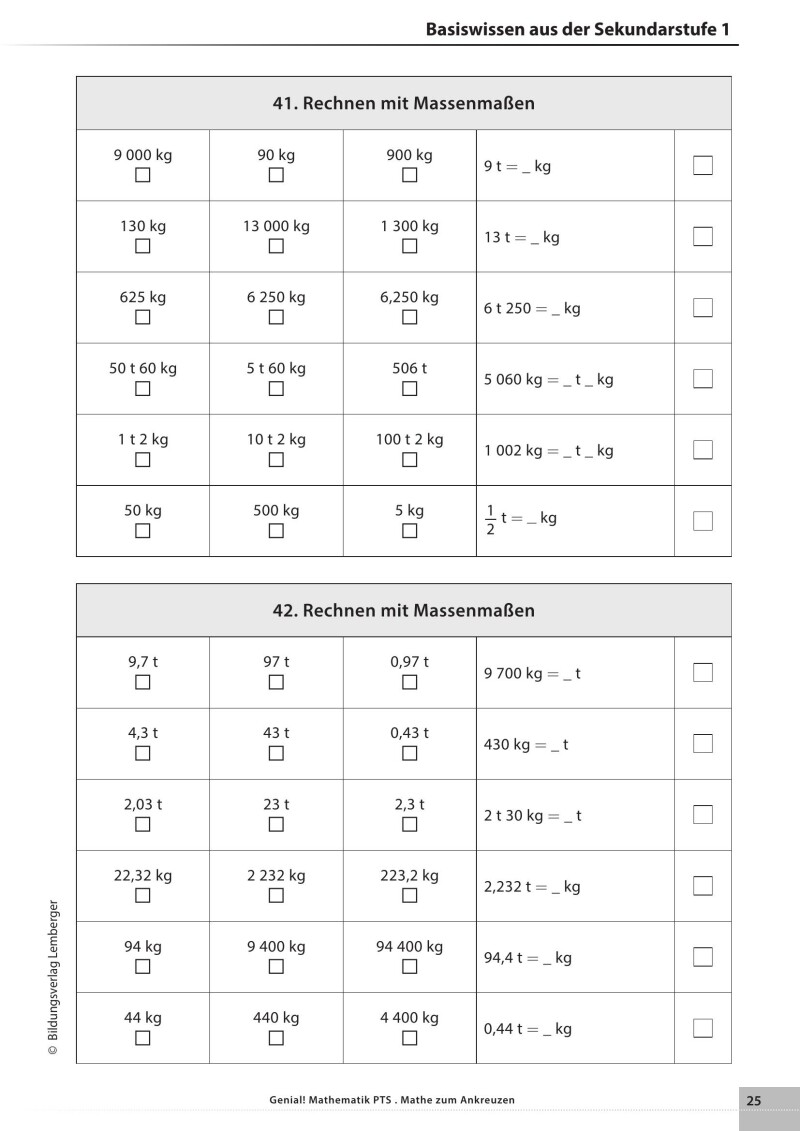Click the heading 42. Rechnen mit Massenmaßen

403,610
